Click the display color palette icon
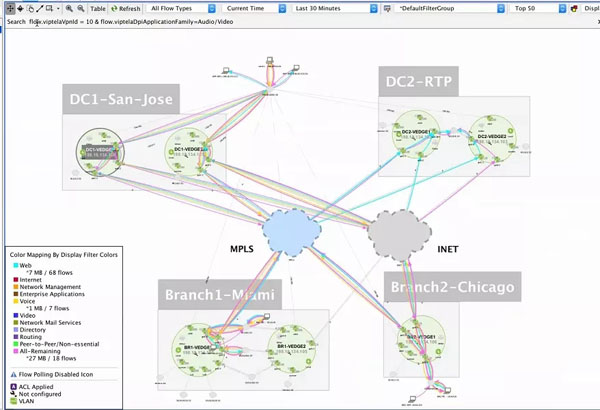 point(574,8)
